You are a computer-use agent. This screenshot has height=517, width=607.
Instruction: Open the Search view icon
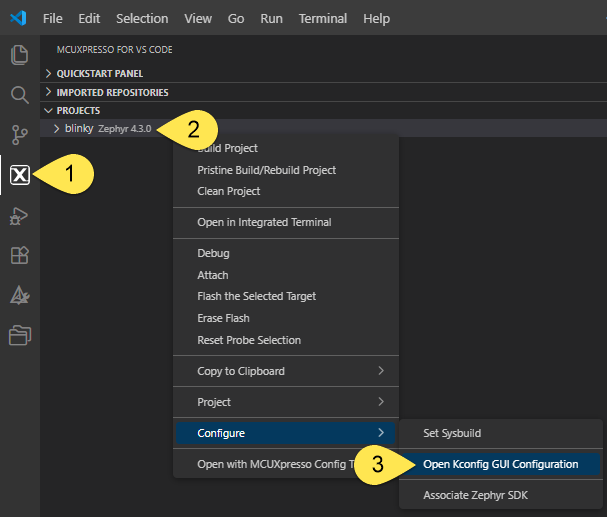19,95
